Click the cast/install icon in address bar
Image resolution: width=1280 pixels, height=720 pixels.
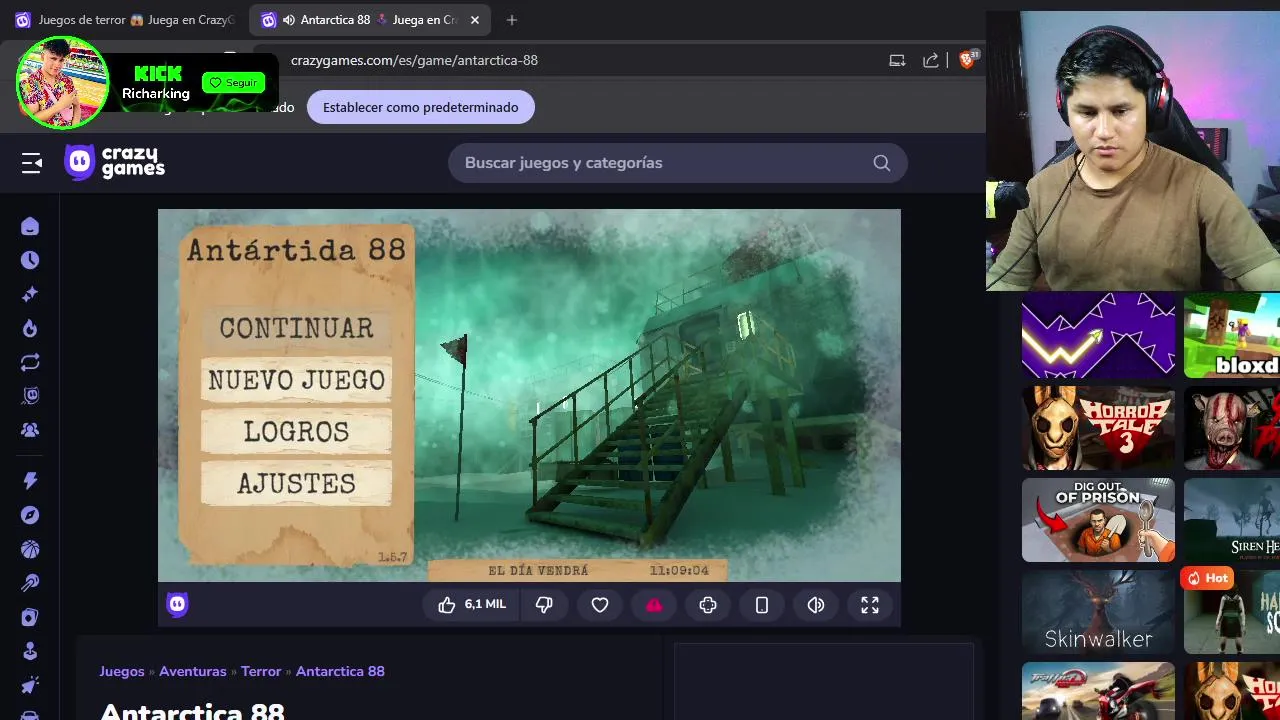[897, 60]
